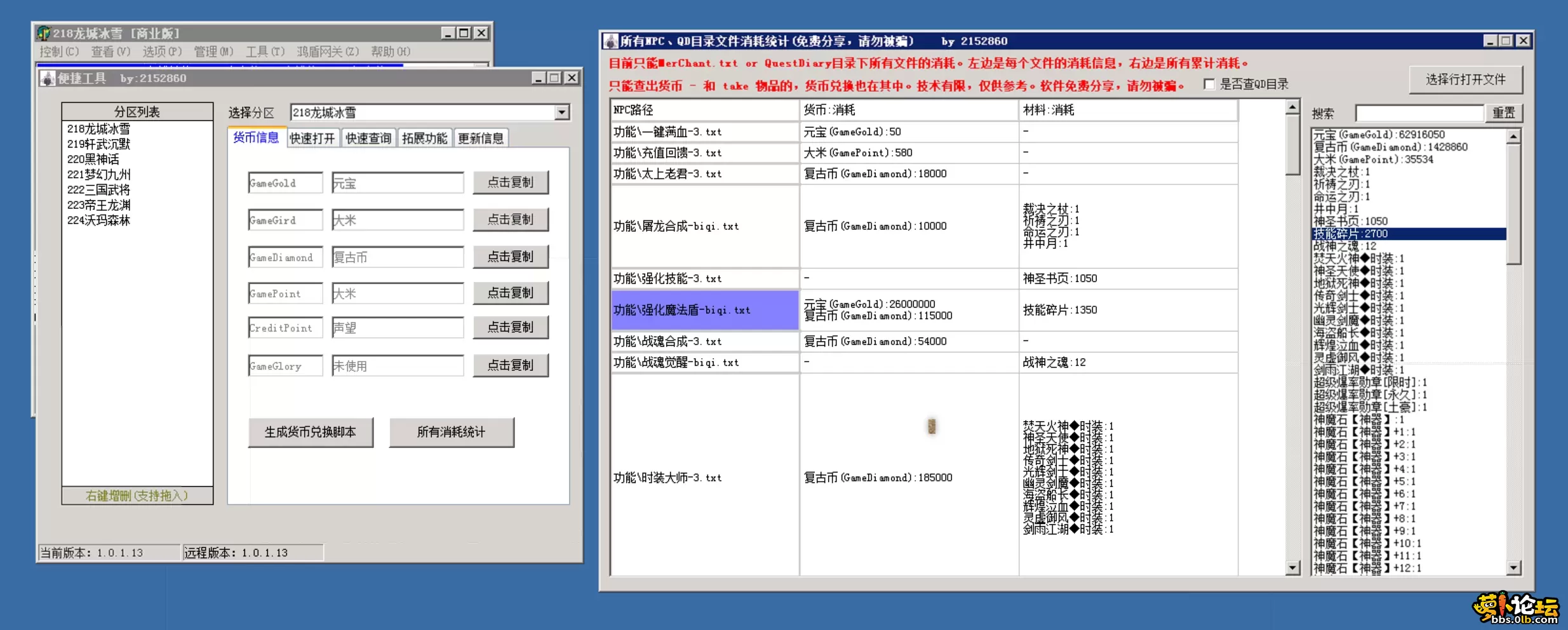
Task: Open the 鸿盾网关(Z) menu
Action: [328, 51]
